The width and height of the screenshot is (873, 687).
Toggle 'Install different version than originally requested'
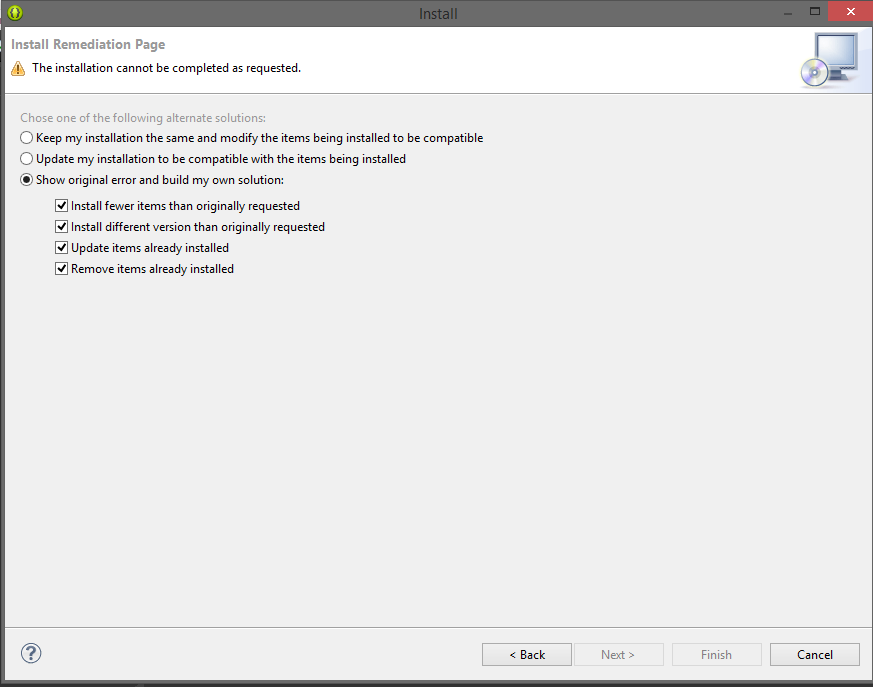(x=62, y=227)
